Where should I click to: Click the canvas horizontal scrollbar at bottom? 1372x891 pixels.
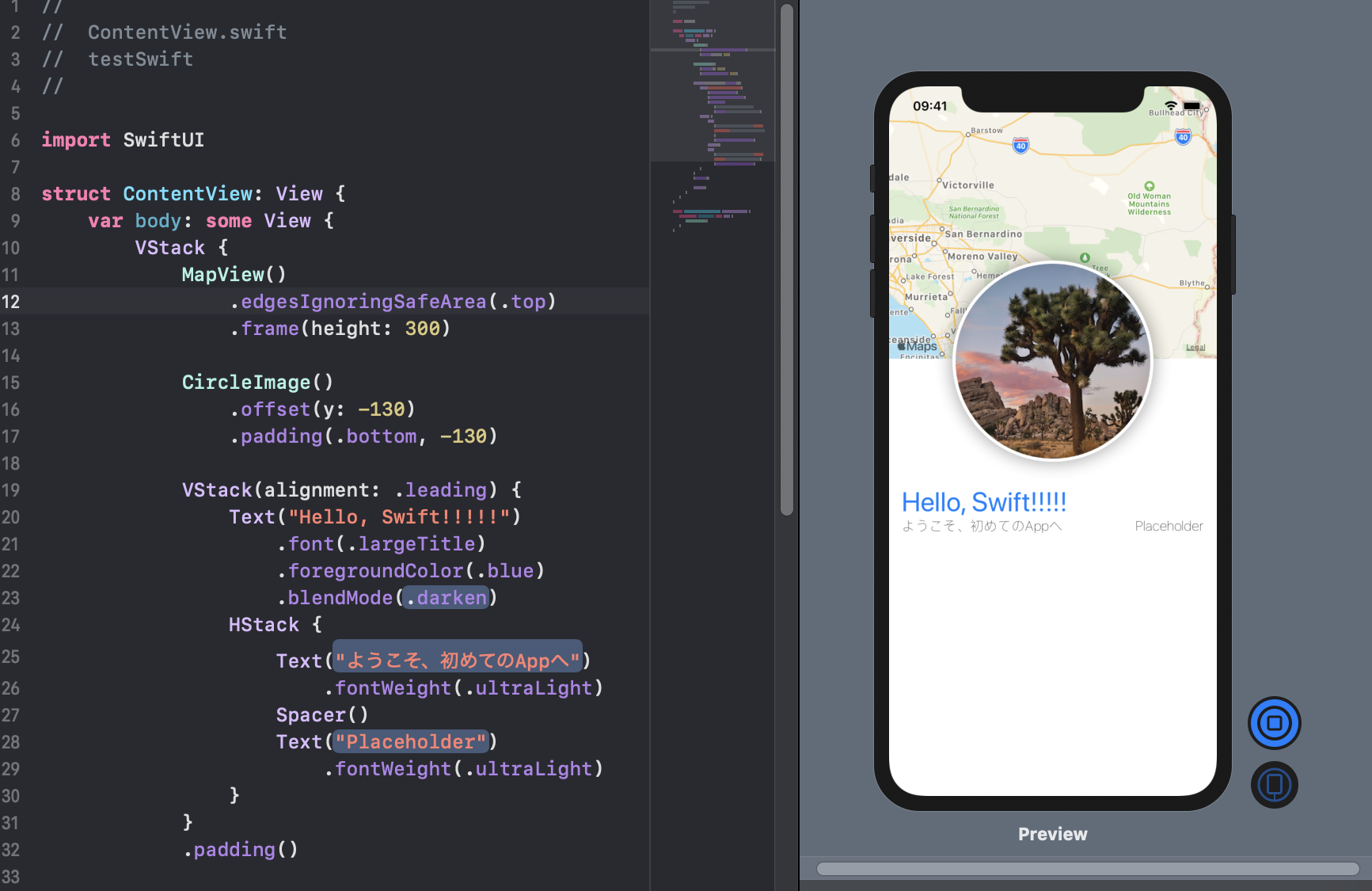pyautogui.click(x=1087, y=869)
